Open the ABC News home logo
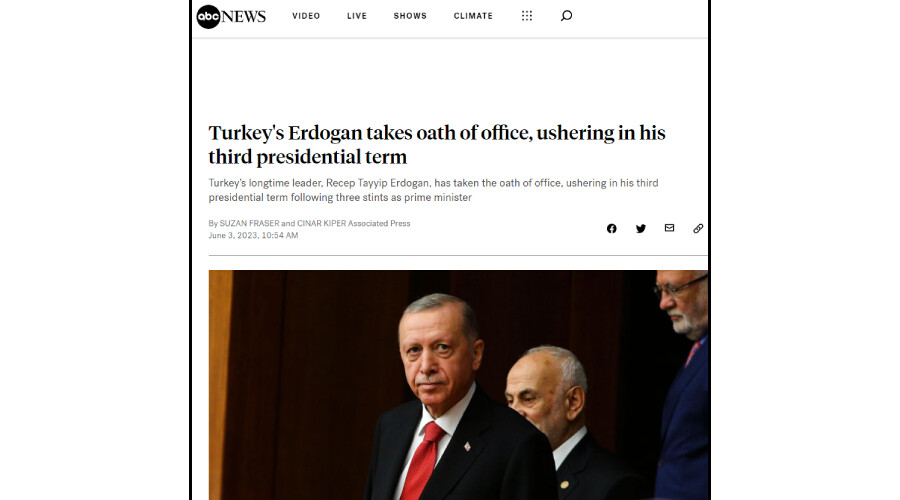The image size is (900, 500). point(231,17)
